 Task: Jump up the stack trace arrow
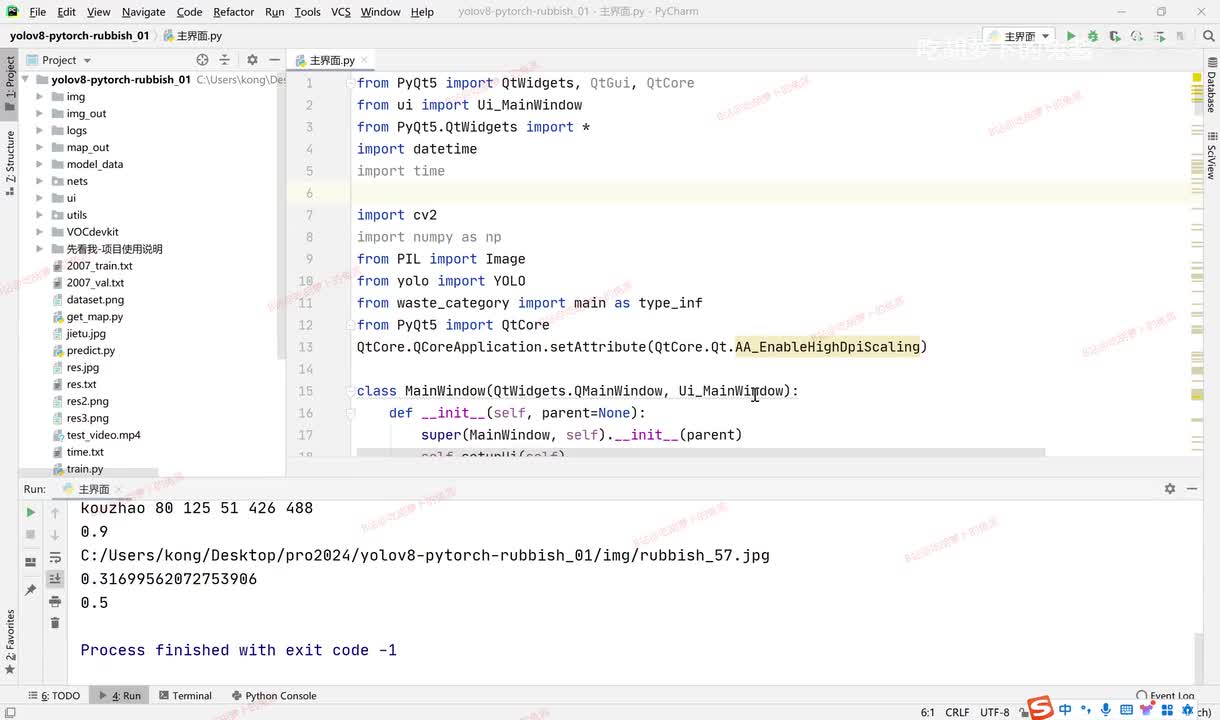tap(55, 512)
